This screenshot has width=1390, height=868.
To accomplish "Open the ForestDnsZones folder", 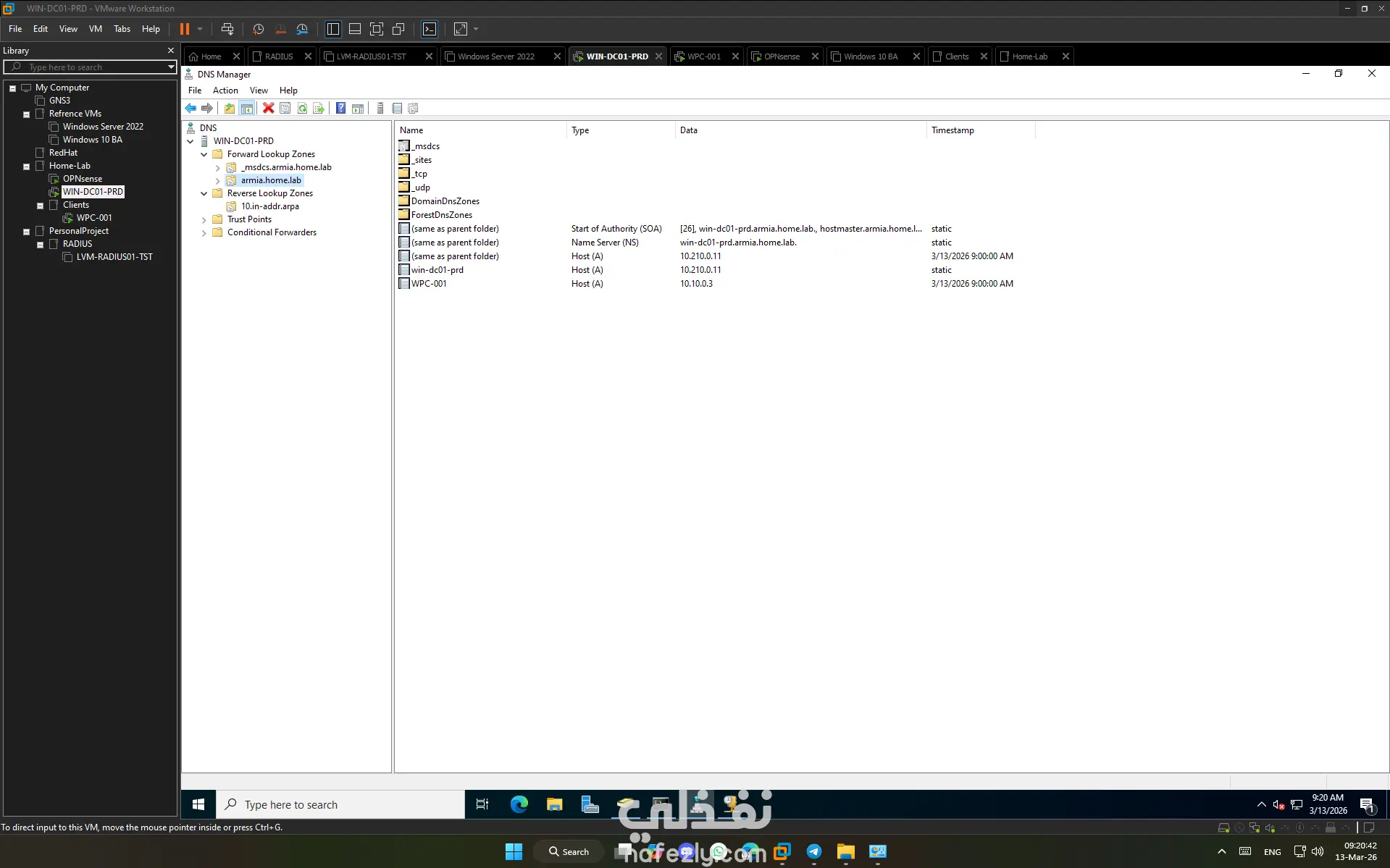I will (441, 215).
